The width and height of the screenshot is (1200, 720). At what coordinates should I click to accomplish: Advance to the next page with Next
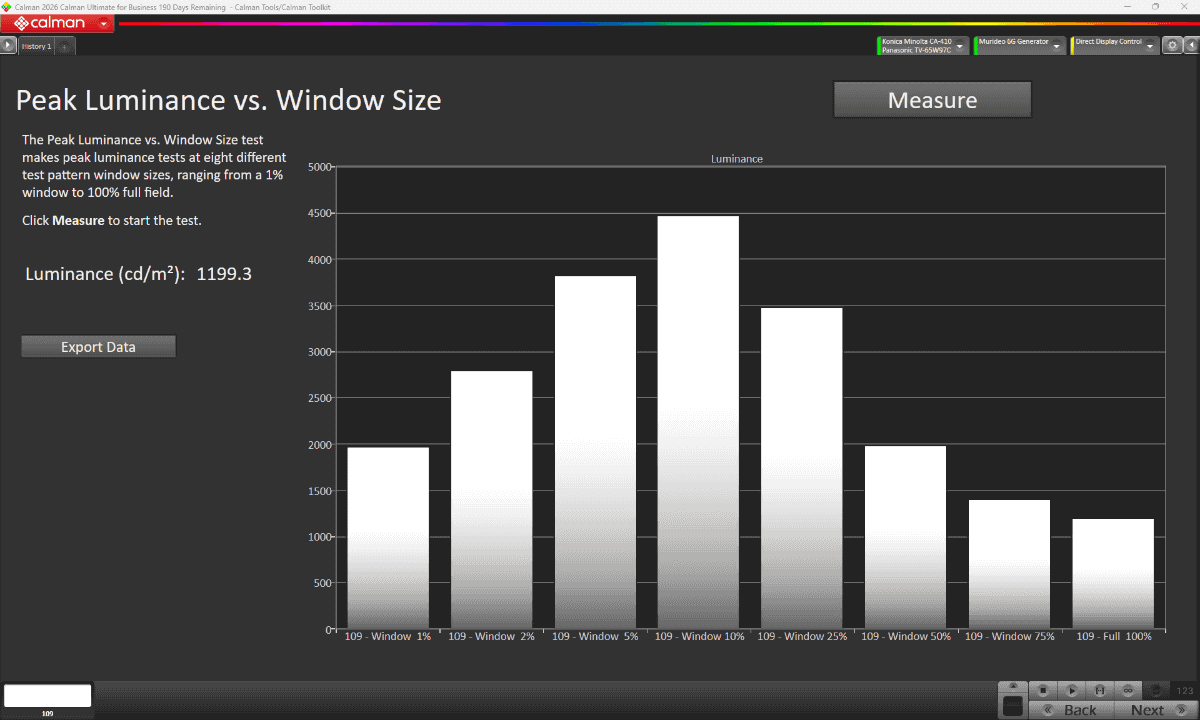pyautogui.click(x=1155, y=710)
